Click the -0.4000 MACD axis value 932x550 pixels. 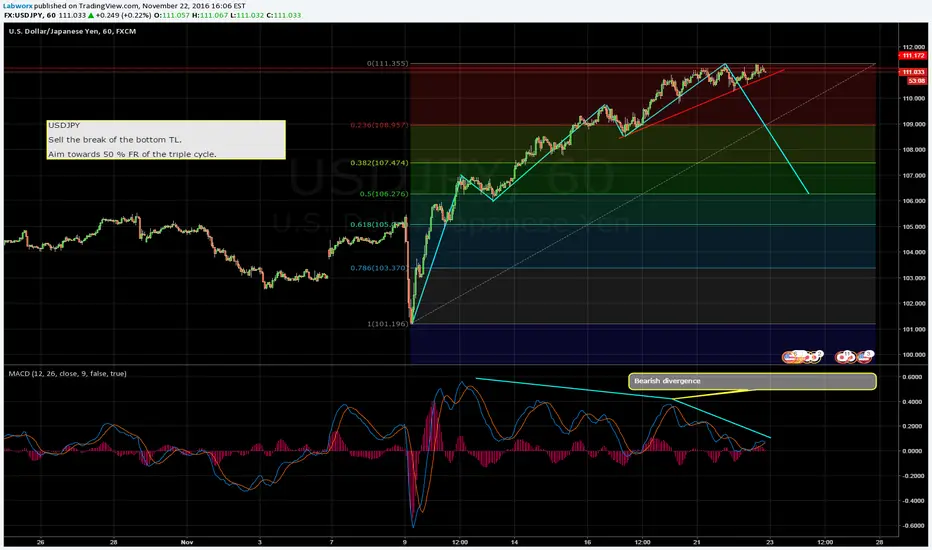coord(911,501)
